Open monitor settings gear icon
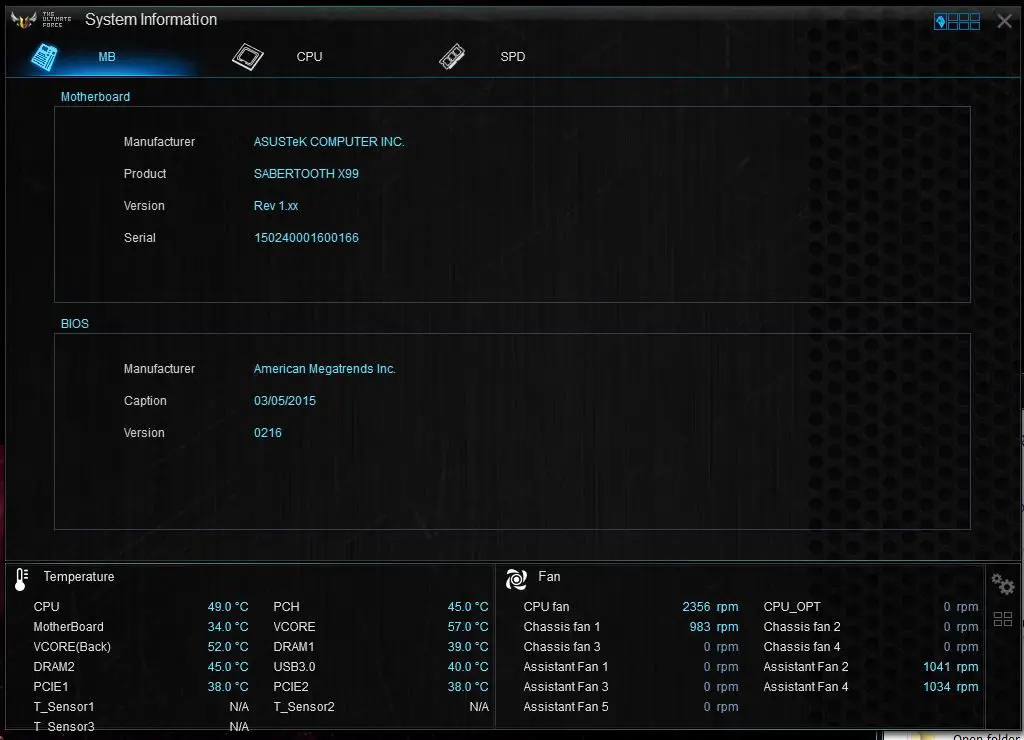This screenshot has width=1024, height=740. click(x=1002, y=583)
